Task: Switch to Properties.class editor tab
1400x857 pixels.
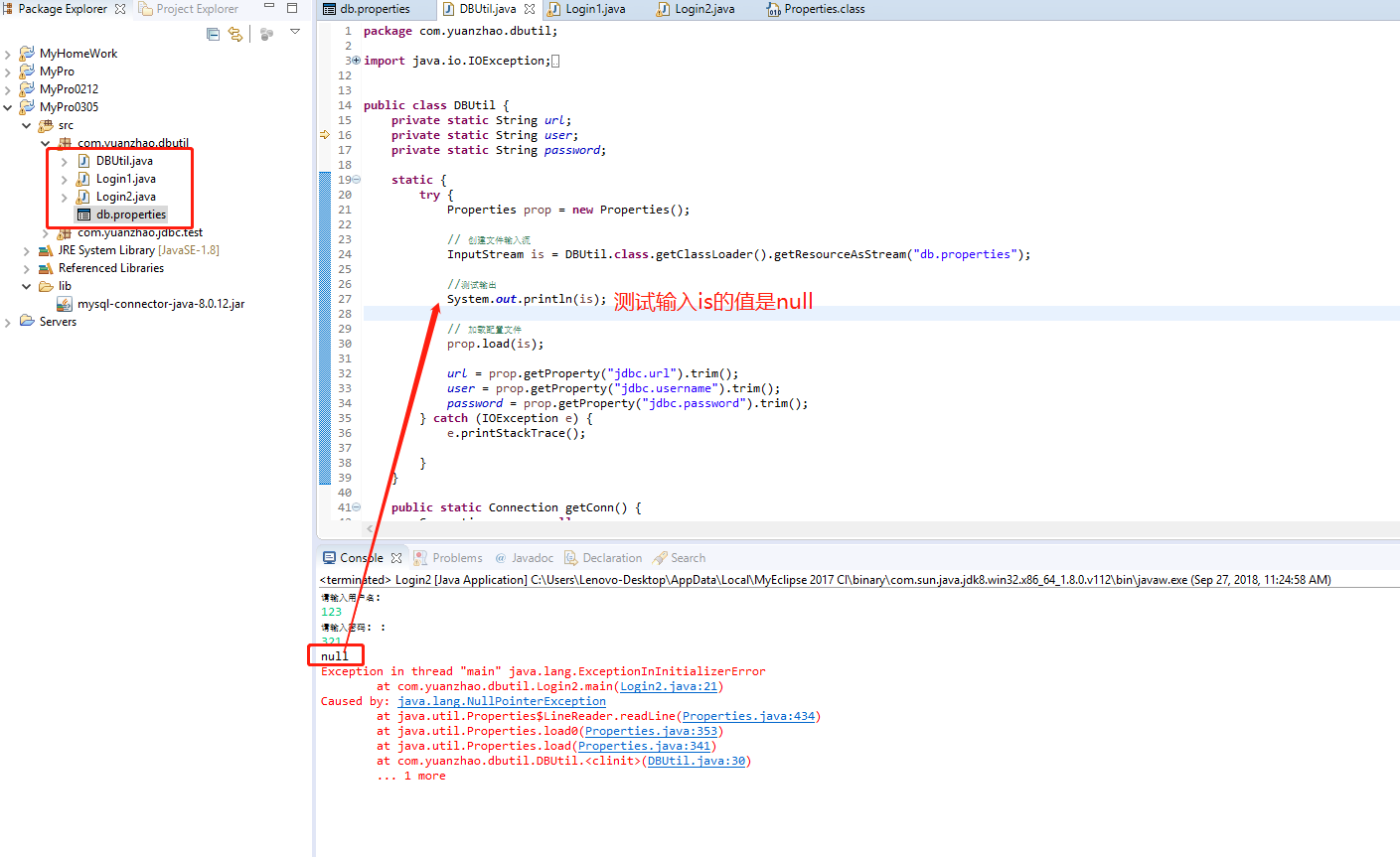Action: pos(824,9)
